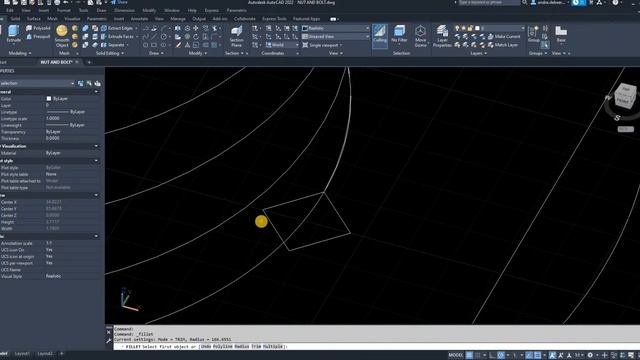Choose Extract Edges in Solid Editing
Image resolution: width=640 pixels, height=360 pixels.
[x=119, y=28]
